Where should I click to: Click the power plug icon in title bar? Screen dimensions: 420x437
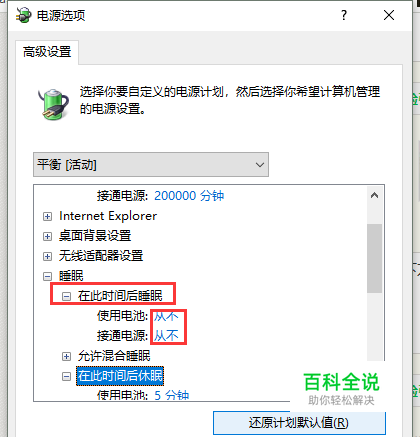tap(23, 15)
